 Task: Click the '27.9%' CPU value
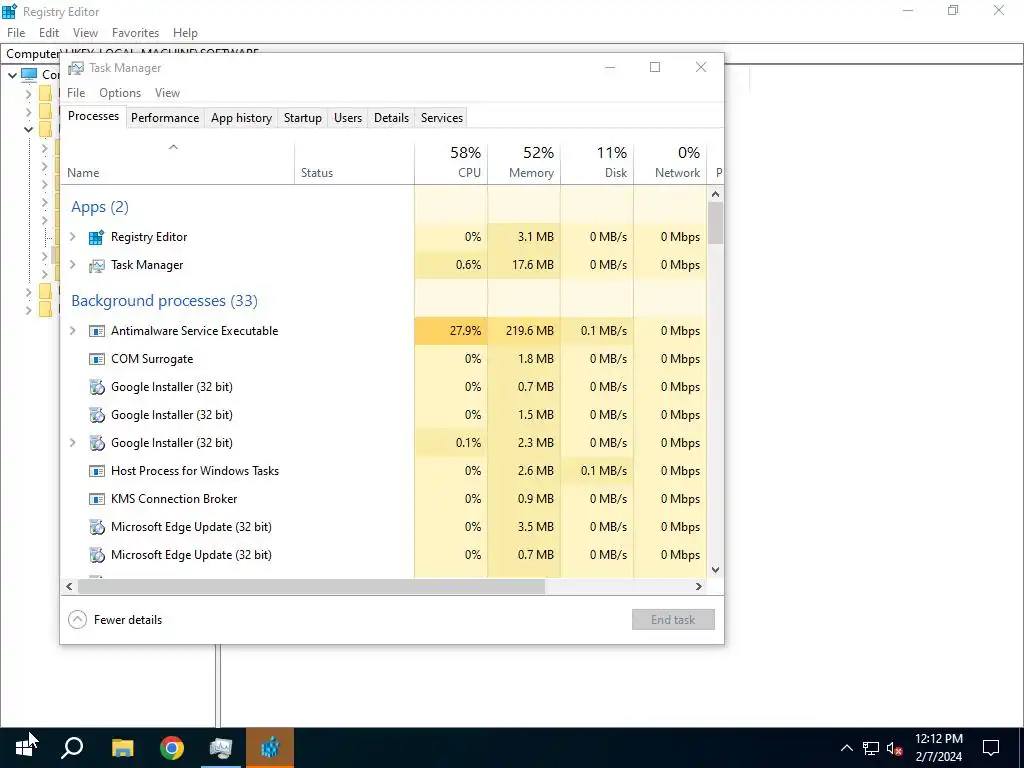coord(465,331)
